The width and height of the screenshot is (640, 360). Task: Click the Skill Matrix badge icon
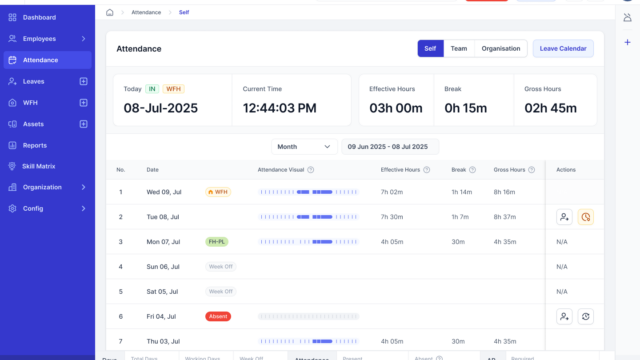point(12,166)
